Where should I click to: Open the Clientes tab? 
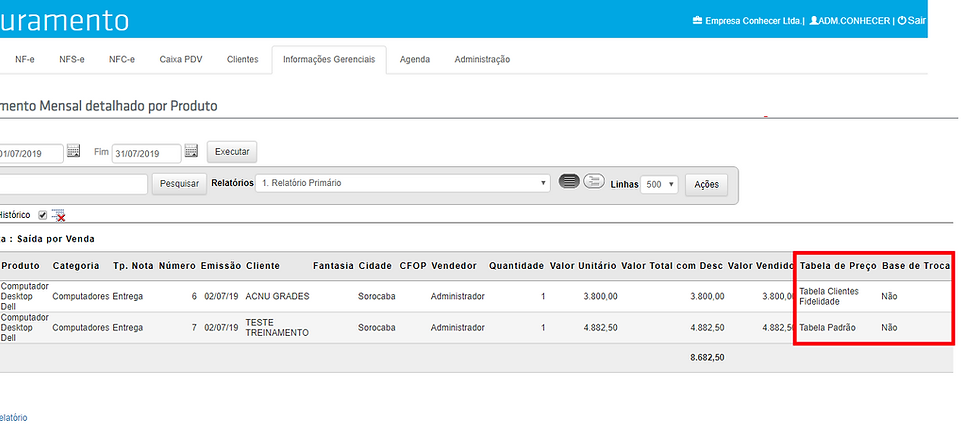tap(242, 59)
